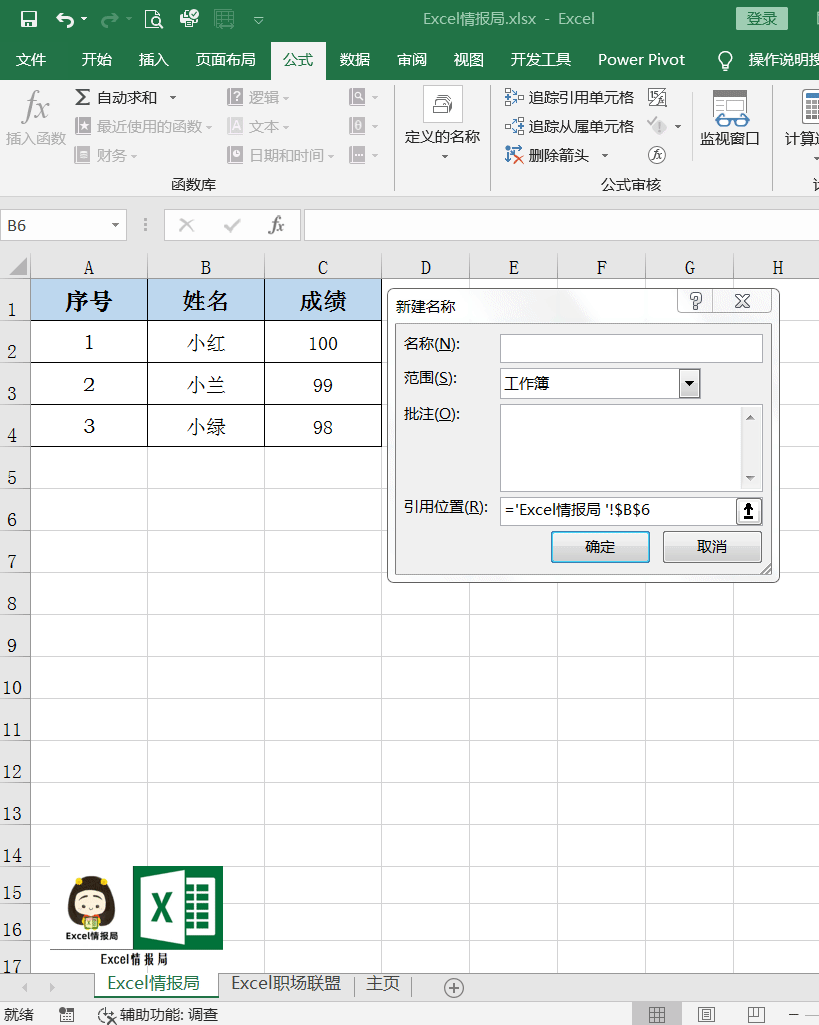The width and height of the screenshot is (819, 1025).
Task: Open Print Preview from quick access toolbar
Action: 153,19
